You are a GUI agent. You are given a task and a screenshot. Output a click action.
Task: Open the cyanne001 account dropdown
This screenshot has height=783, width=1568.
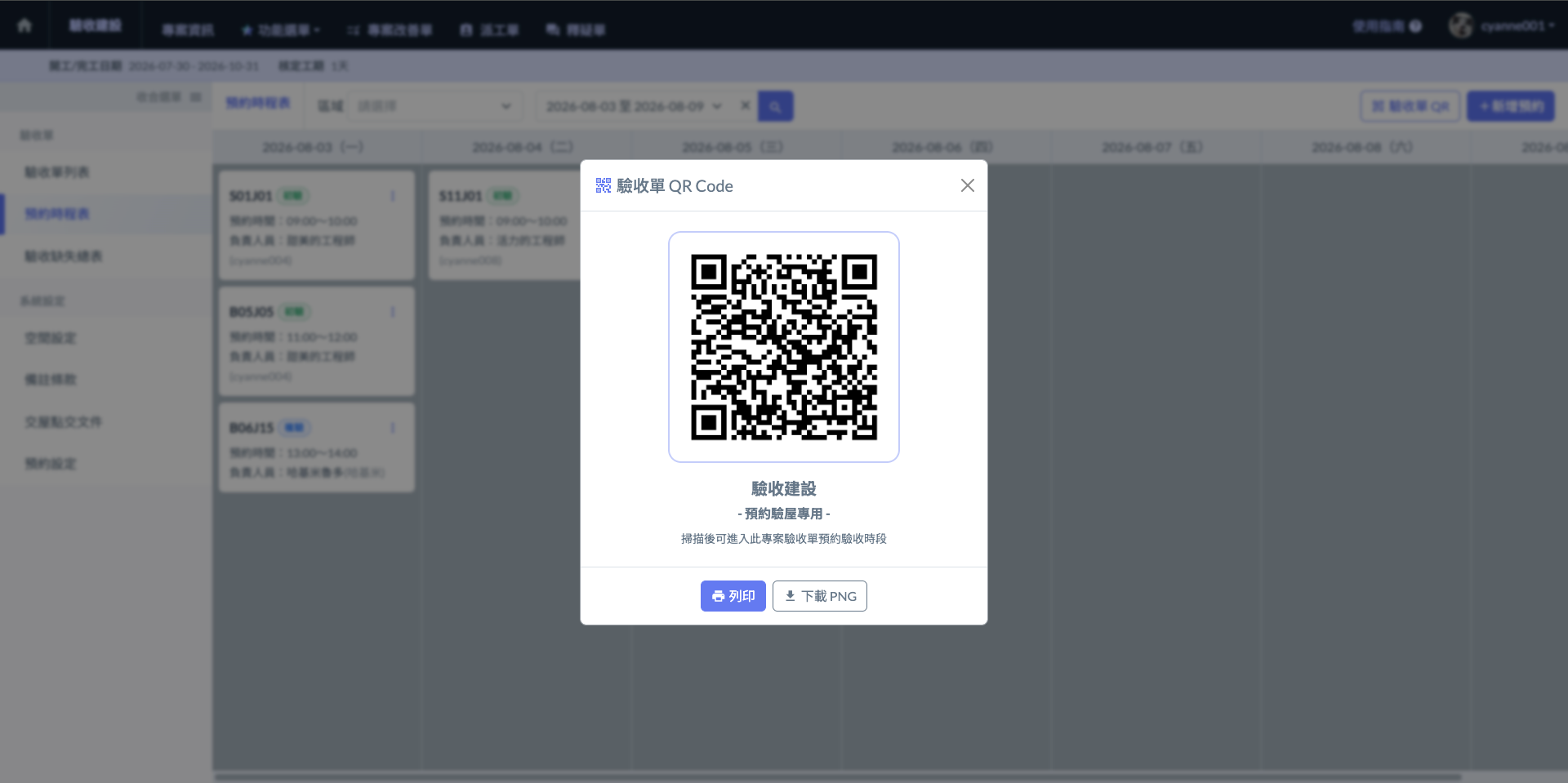[x=1517, y=26]
